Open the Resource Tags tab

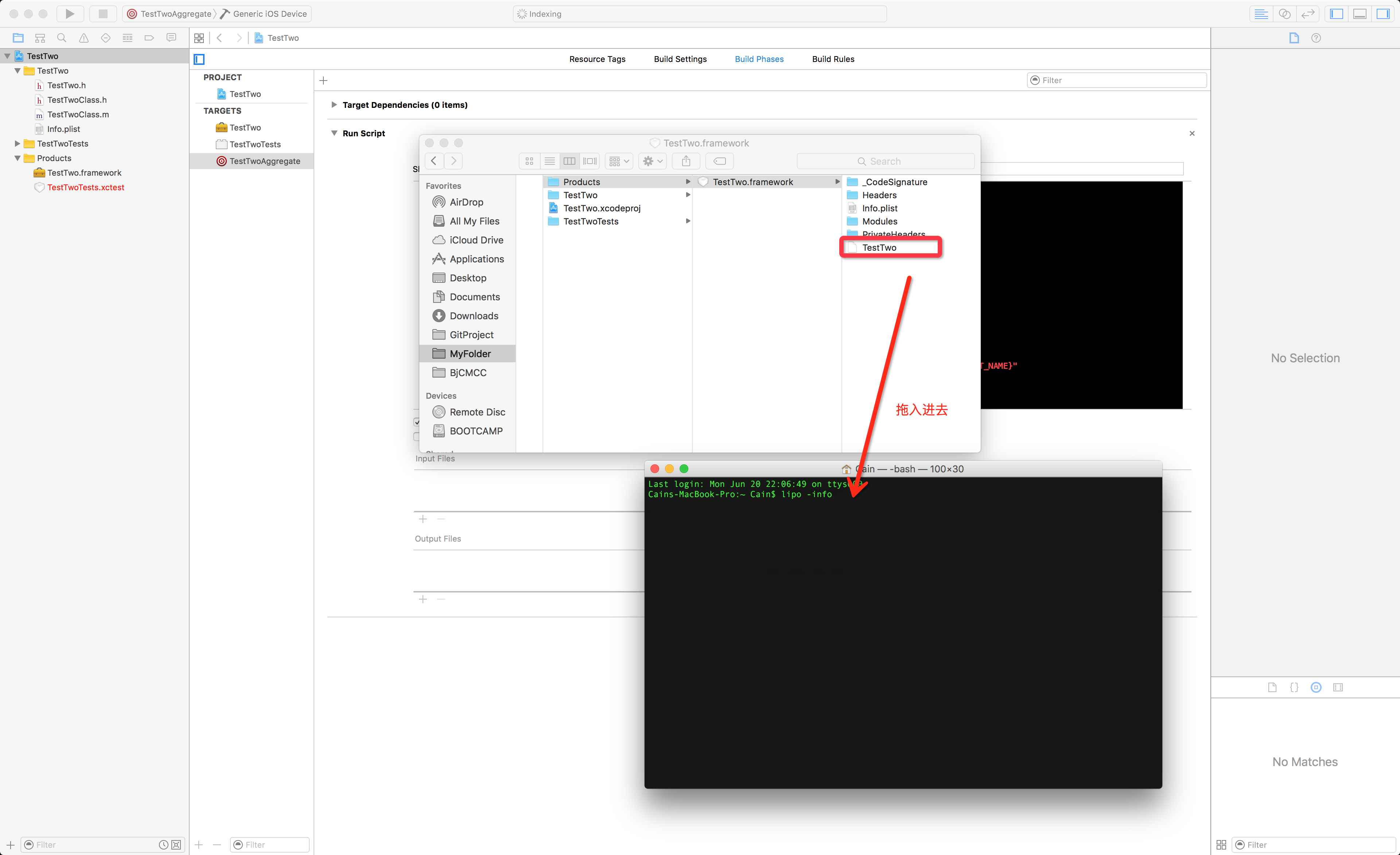(x=597, y=59)
